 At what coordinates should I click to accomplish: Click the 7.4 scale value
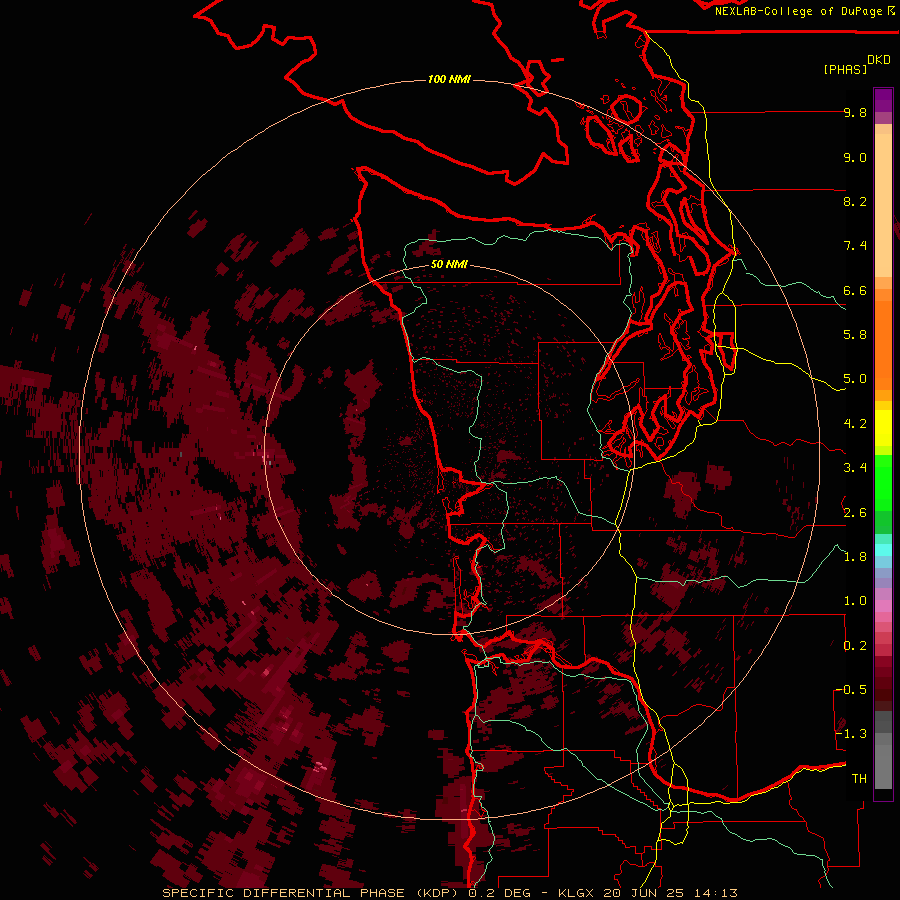tap(855, 246)
